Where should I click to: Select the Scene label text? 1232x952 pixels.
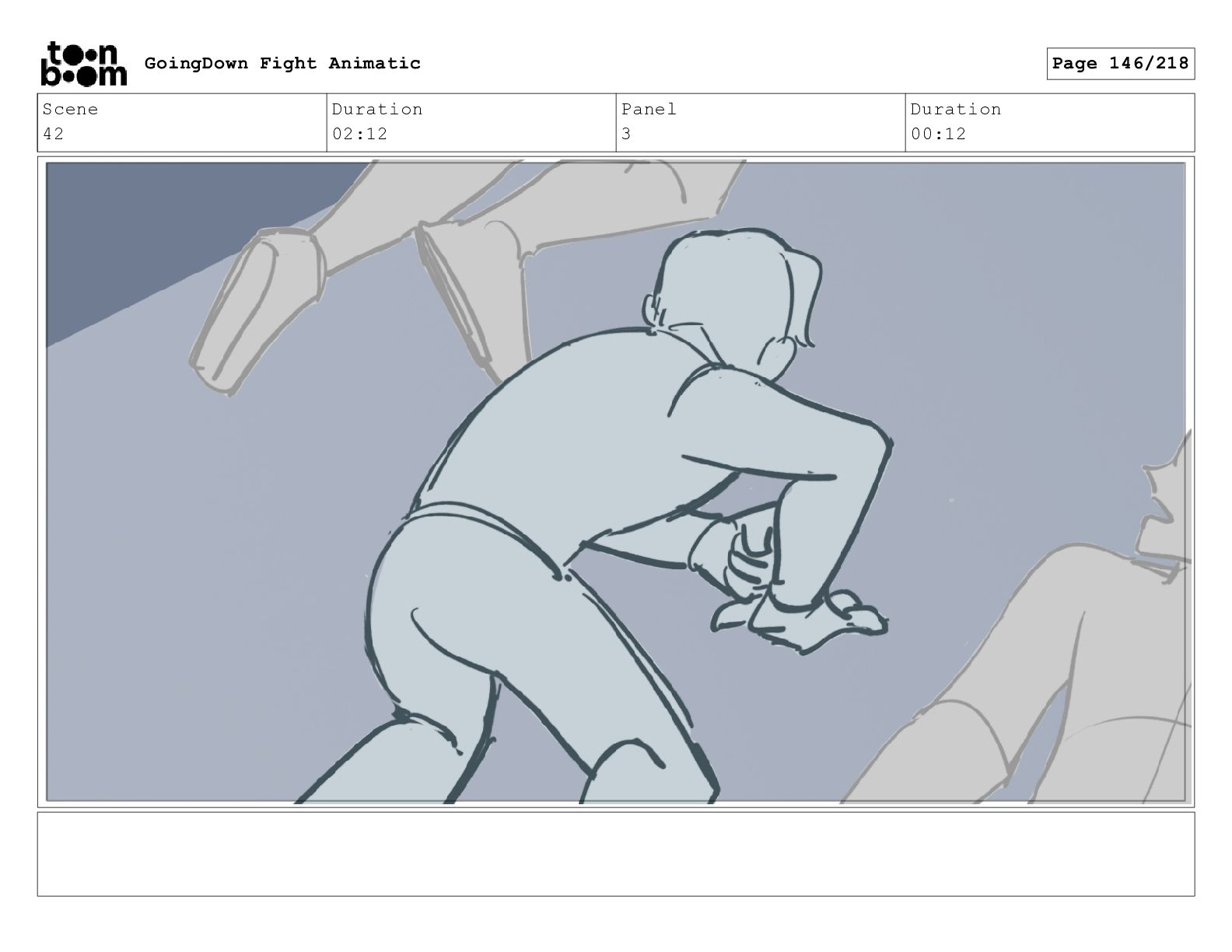70,109
